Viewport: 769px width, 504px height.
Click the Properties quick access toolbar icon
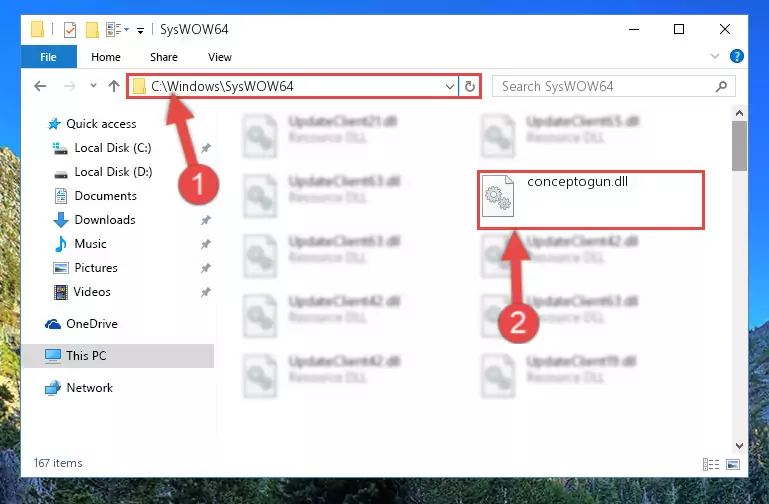click(70, 30)
